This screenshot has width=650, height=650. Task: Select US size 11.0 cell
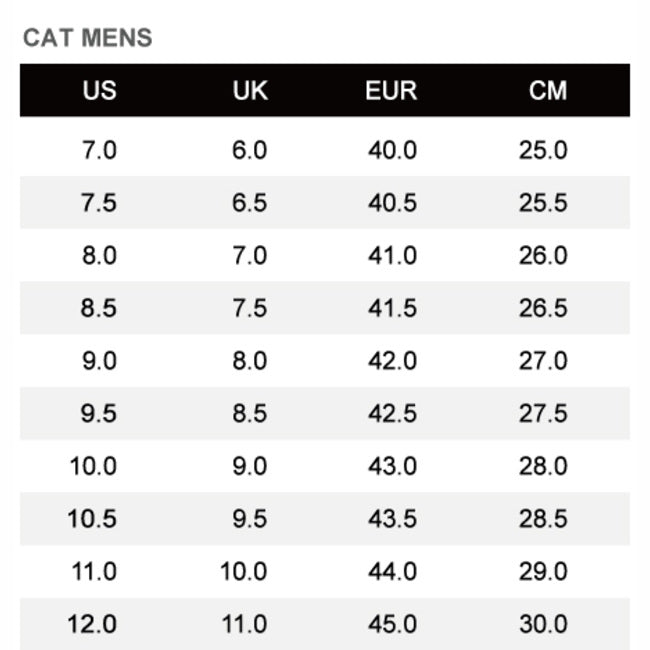[93, 571]
